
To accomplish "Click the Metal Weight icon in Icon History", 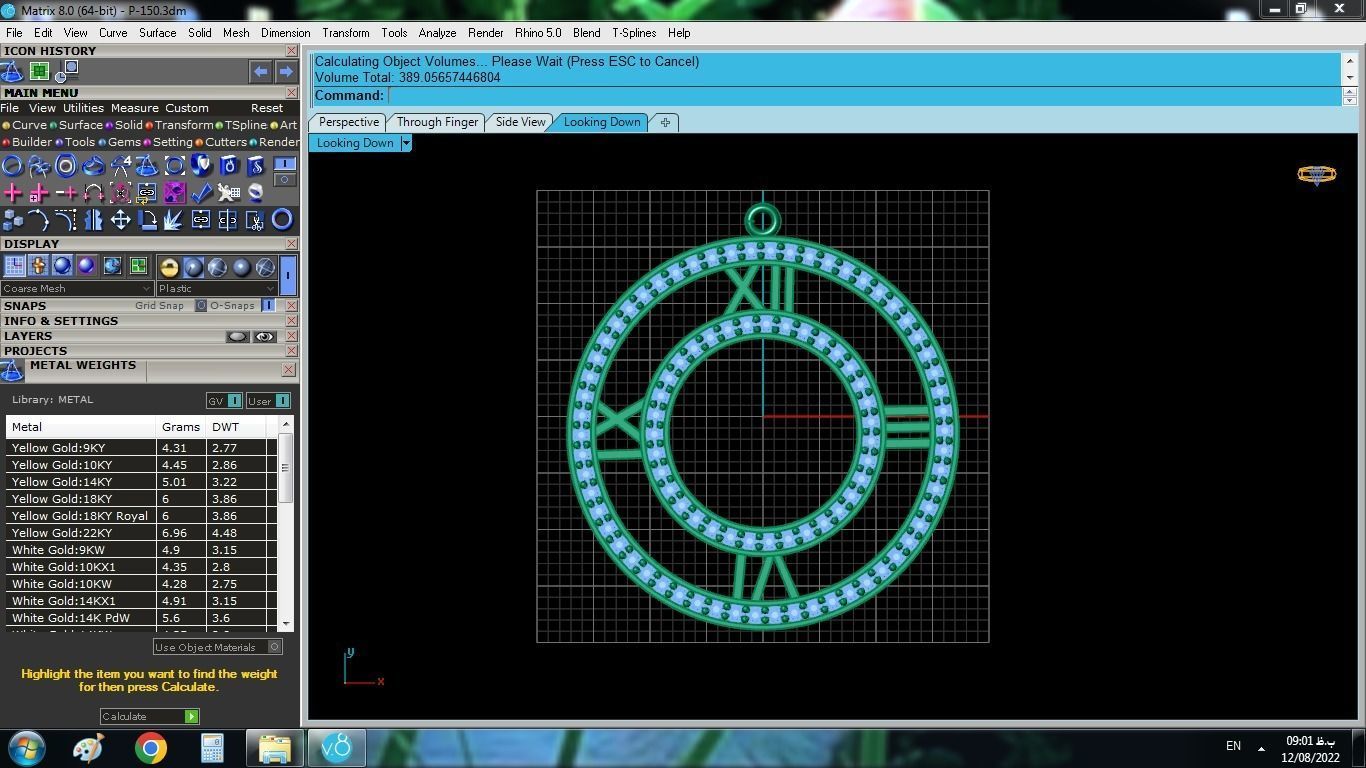I will point(12,71).
